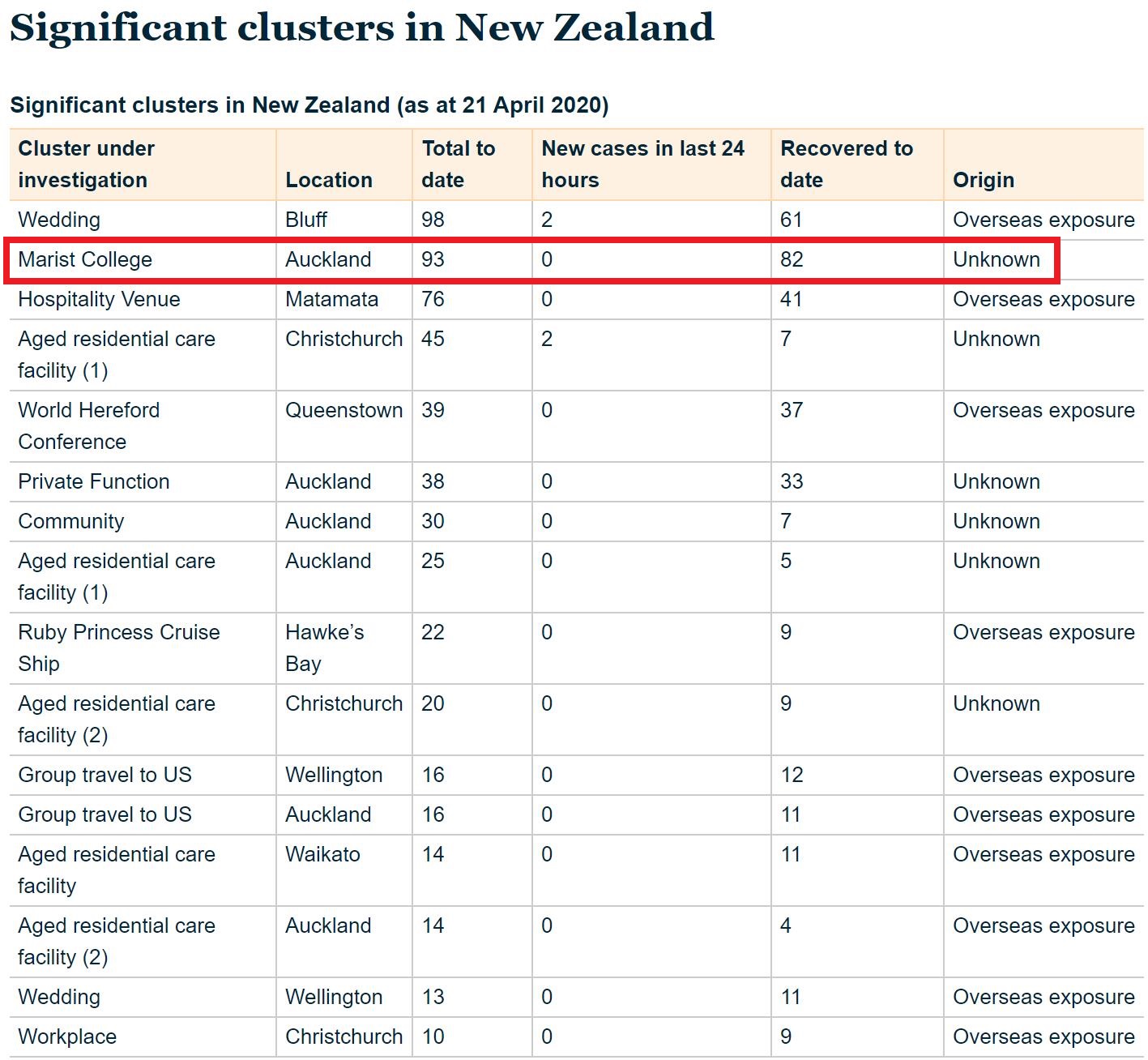Click total '14' in the Waikato row
Image resolution: width=1148 pixels, height=1060 pixels.
pyautogui.click(x=433, y=854)
